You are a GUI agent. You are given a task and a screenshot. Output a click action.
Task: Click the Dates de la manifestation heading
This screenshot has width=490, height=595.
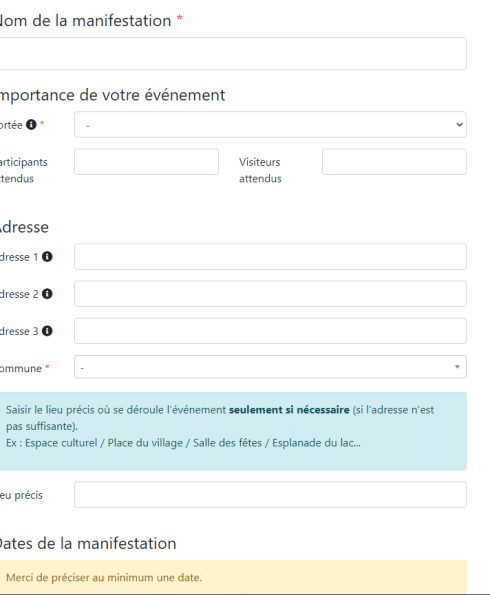pos(87,543)
